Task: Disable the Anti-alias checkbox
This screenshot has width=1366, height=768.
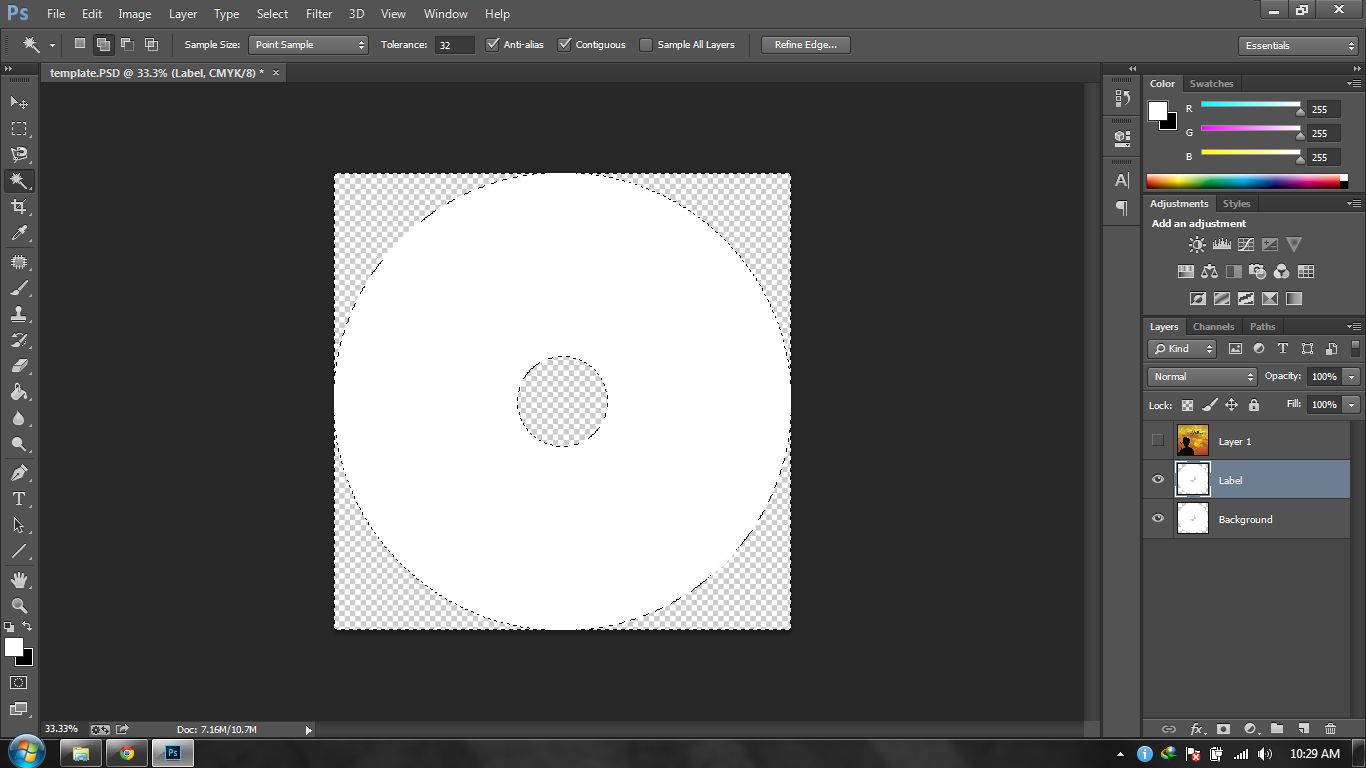Action: coord(492,44)
